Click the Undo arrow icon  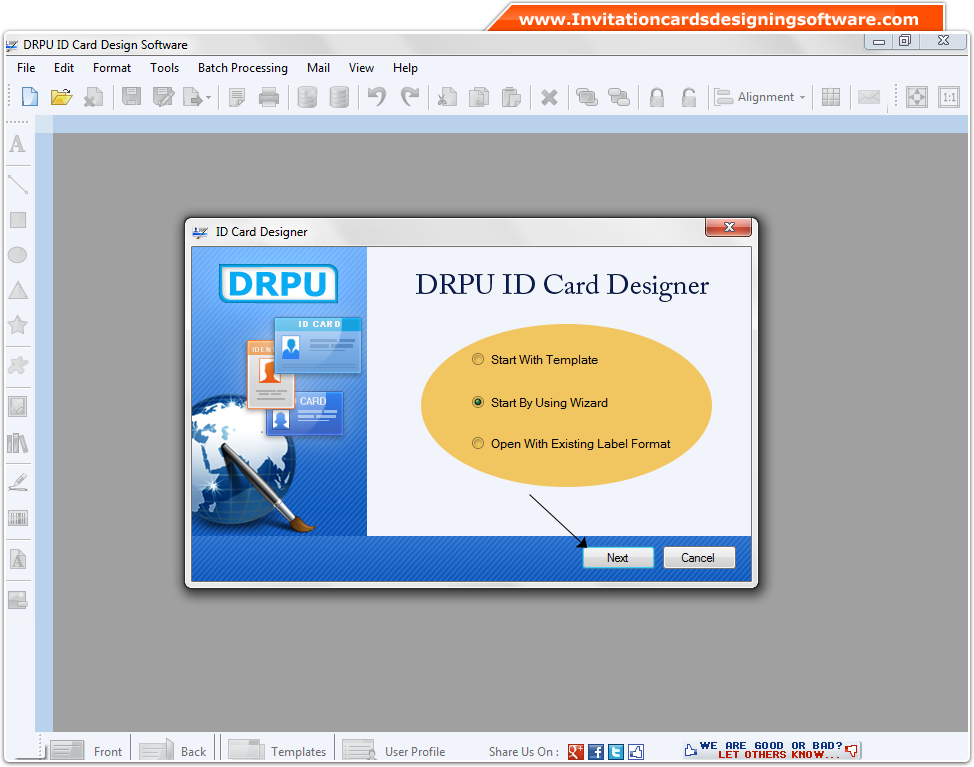pos(376,97)
